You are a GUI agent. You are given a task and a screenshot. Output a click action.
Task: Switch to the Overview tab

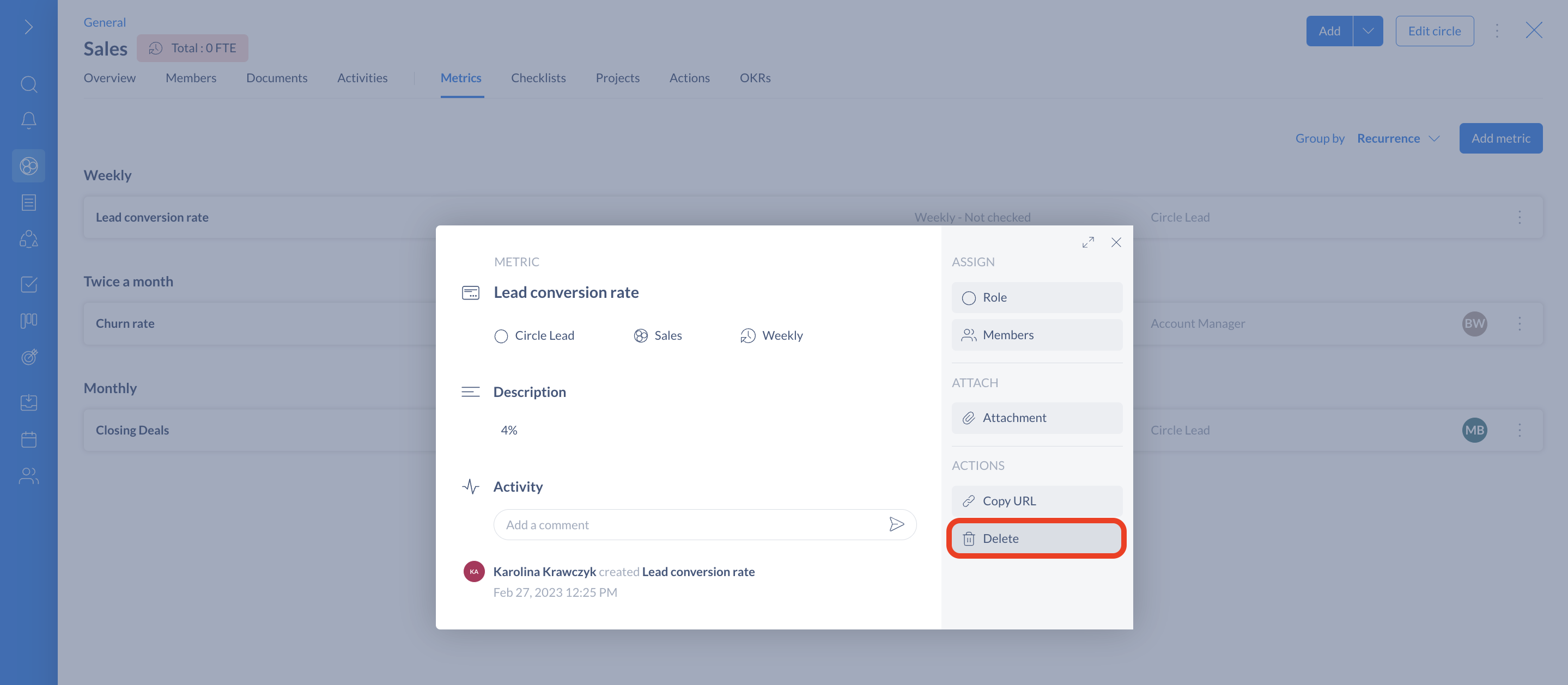tap(110, 78)
